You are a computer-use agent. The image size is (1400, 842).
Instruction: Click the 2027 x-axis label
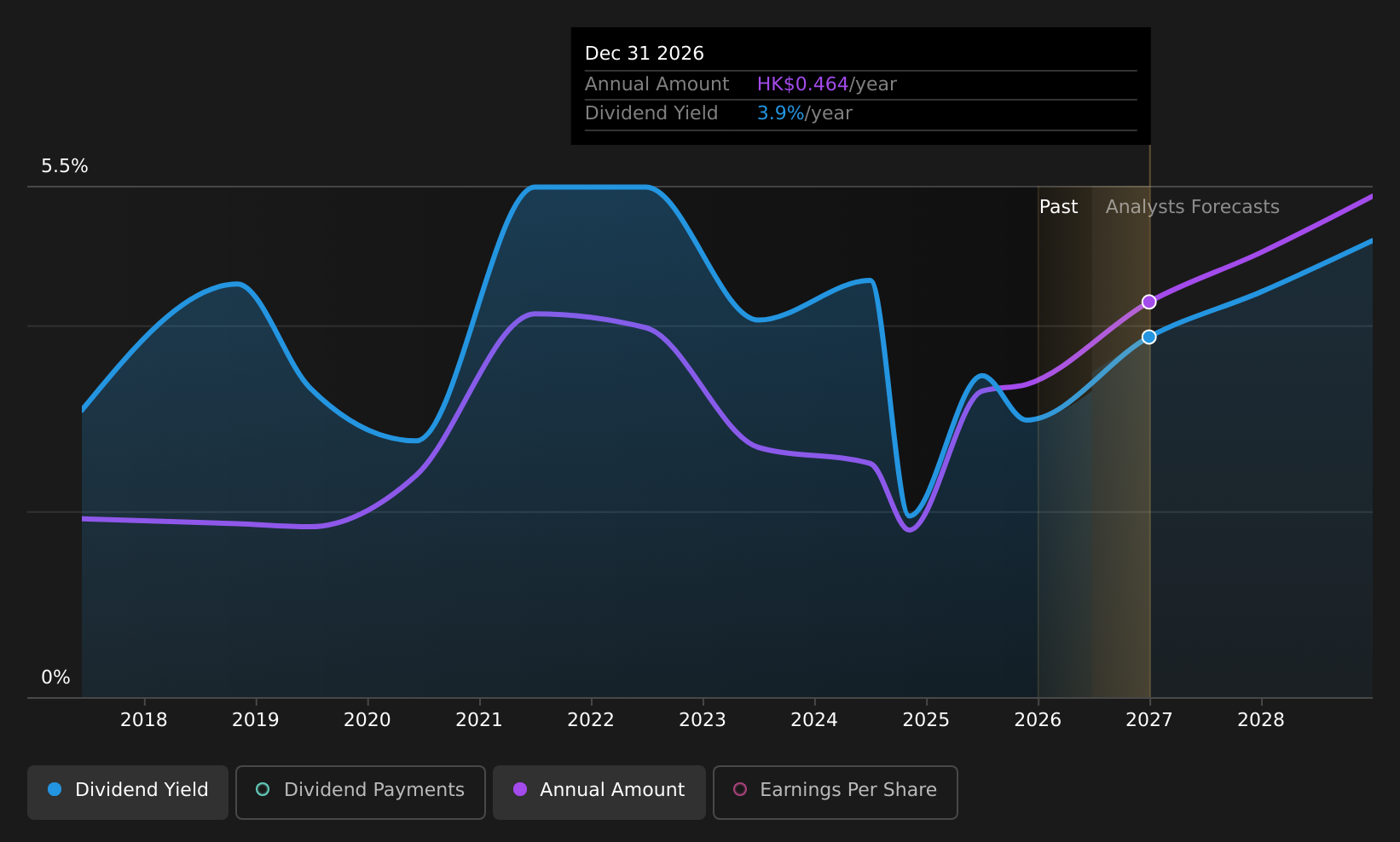1149,720
